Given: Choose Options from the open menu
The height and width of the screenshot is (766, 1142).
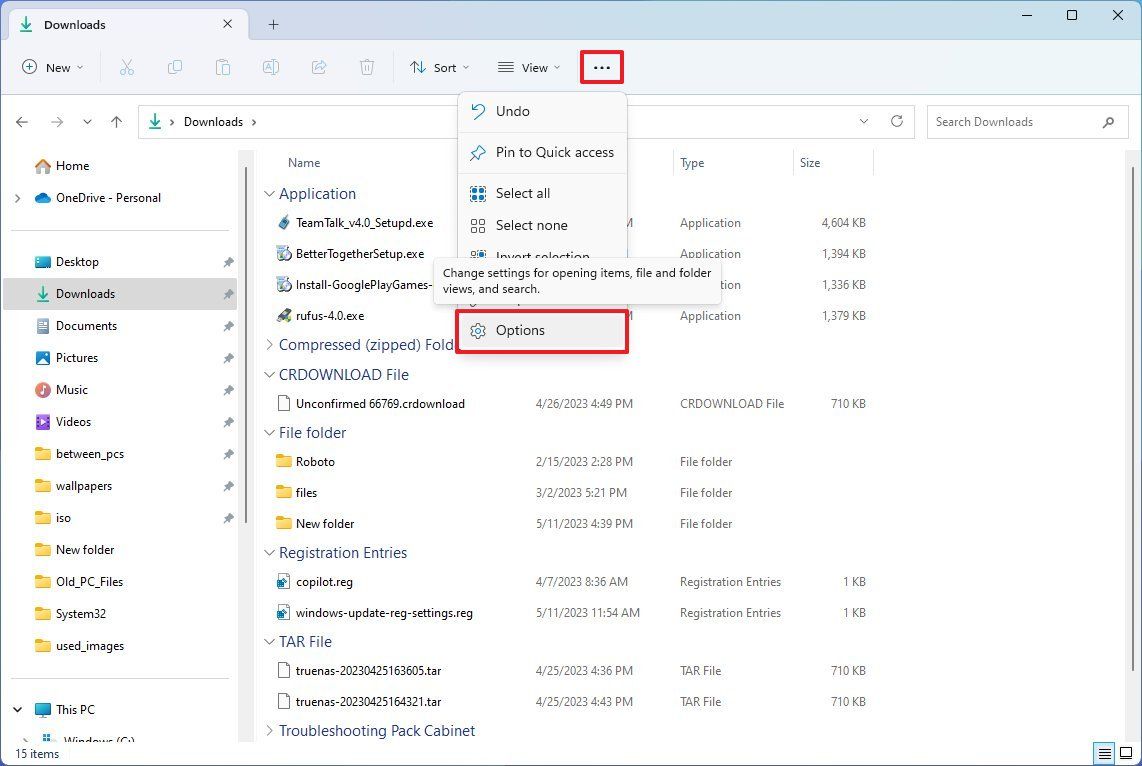Looking at the screenshot, I should tap(519, 330).
